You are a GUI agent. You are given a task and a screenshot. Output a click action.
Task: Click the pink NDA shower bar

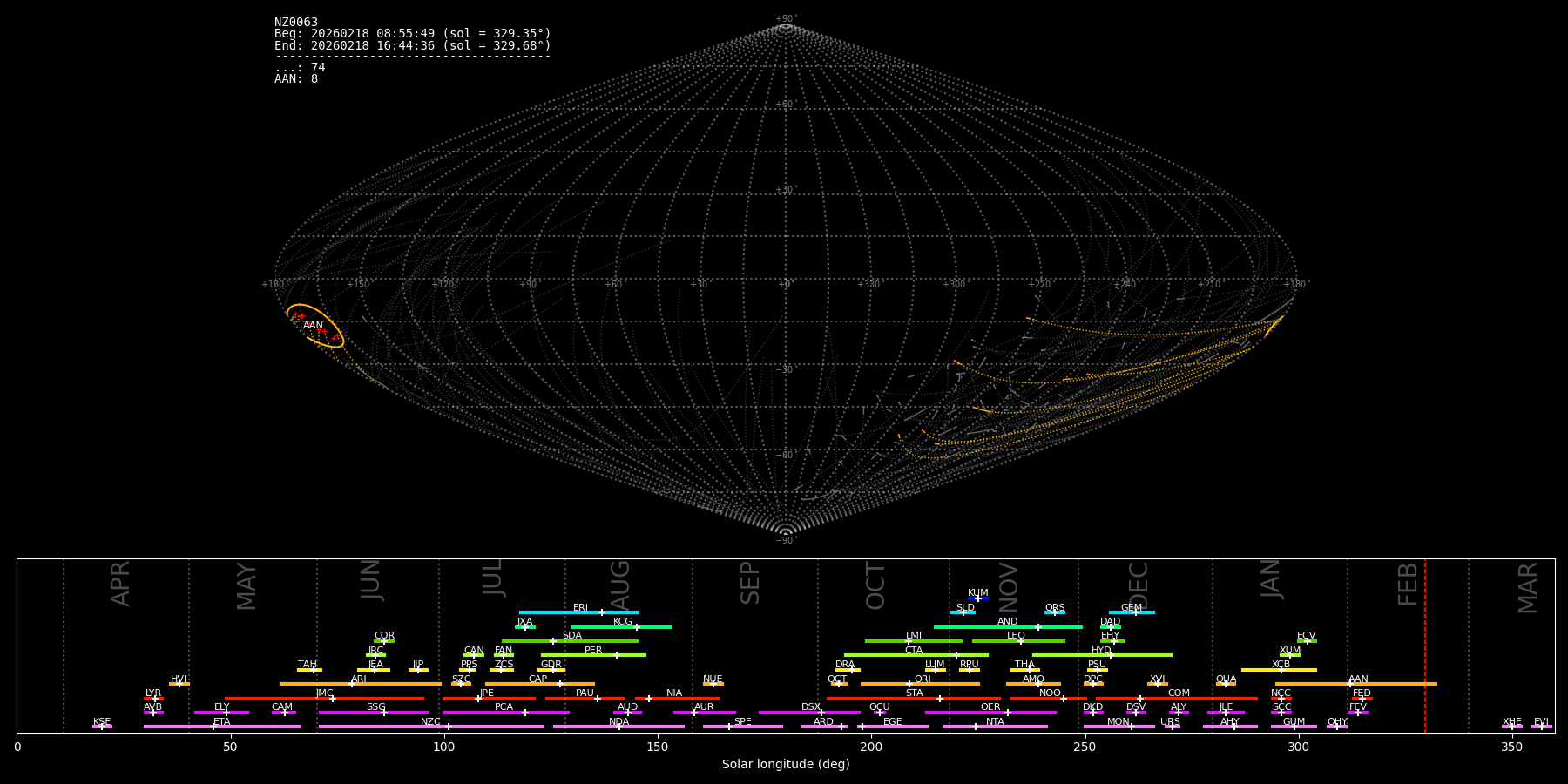(x=618, y=727)
